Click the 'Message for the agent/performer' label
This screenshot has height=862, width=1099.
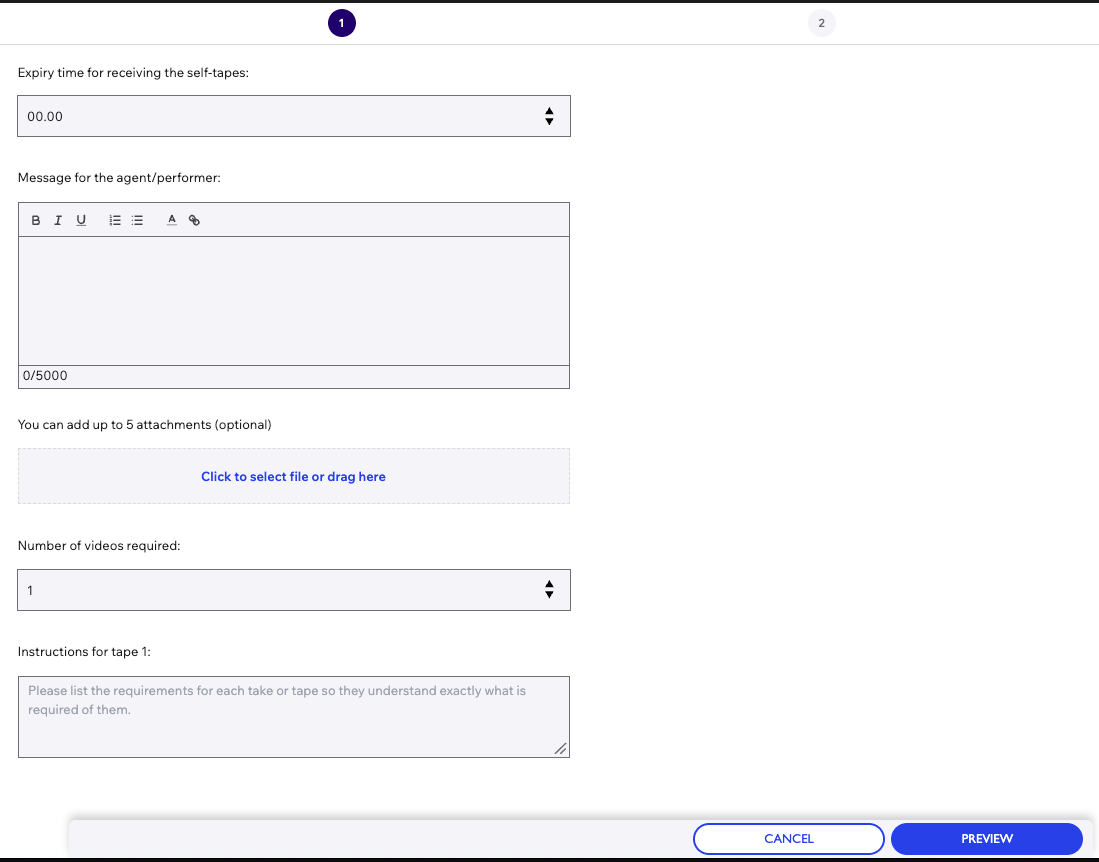pos(119,178)
